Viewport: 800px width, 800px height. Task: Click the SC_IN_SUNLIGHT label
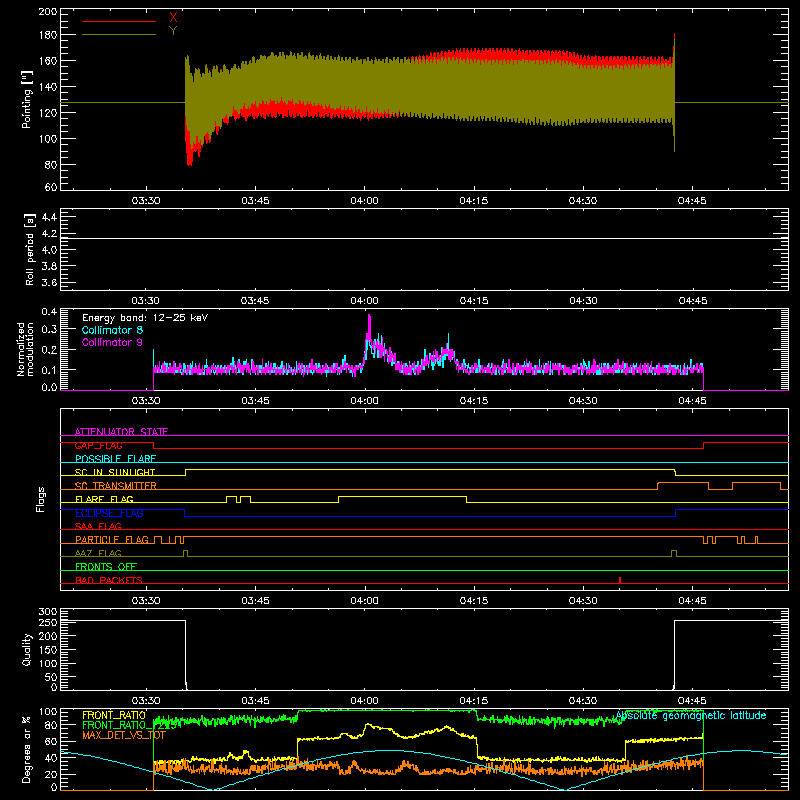pyautogui.click(x=115, y=472)
